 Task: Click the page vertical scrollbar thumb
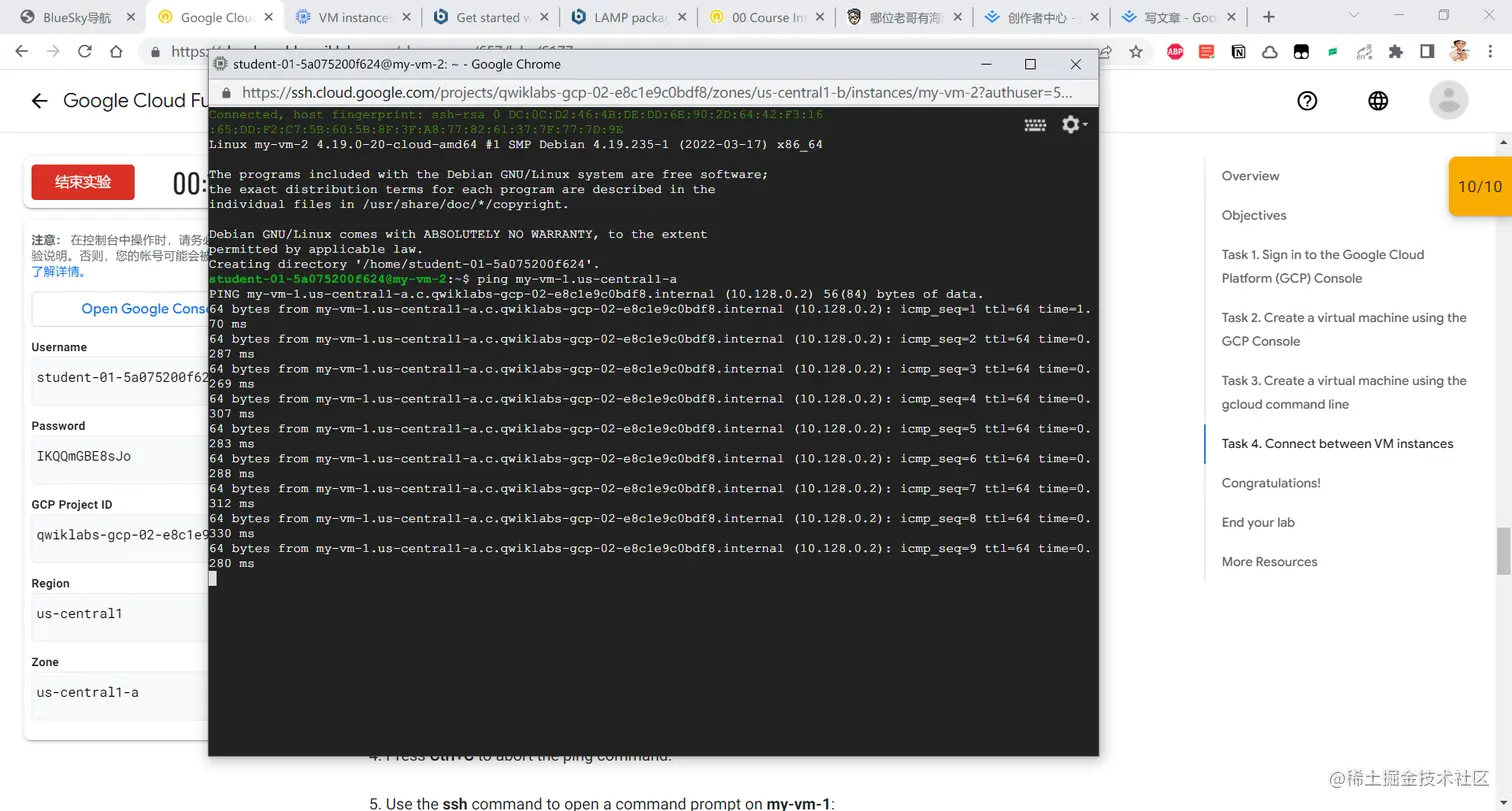pos(1503,551)
